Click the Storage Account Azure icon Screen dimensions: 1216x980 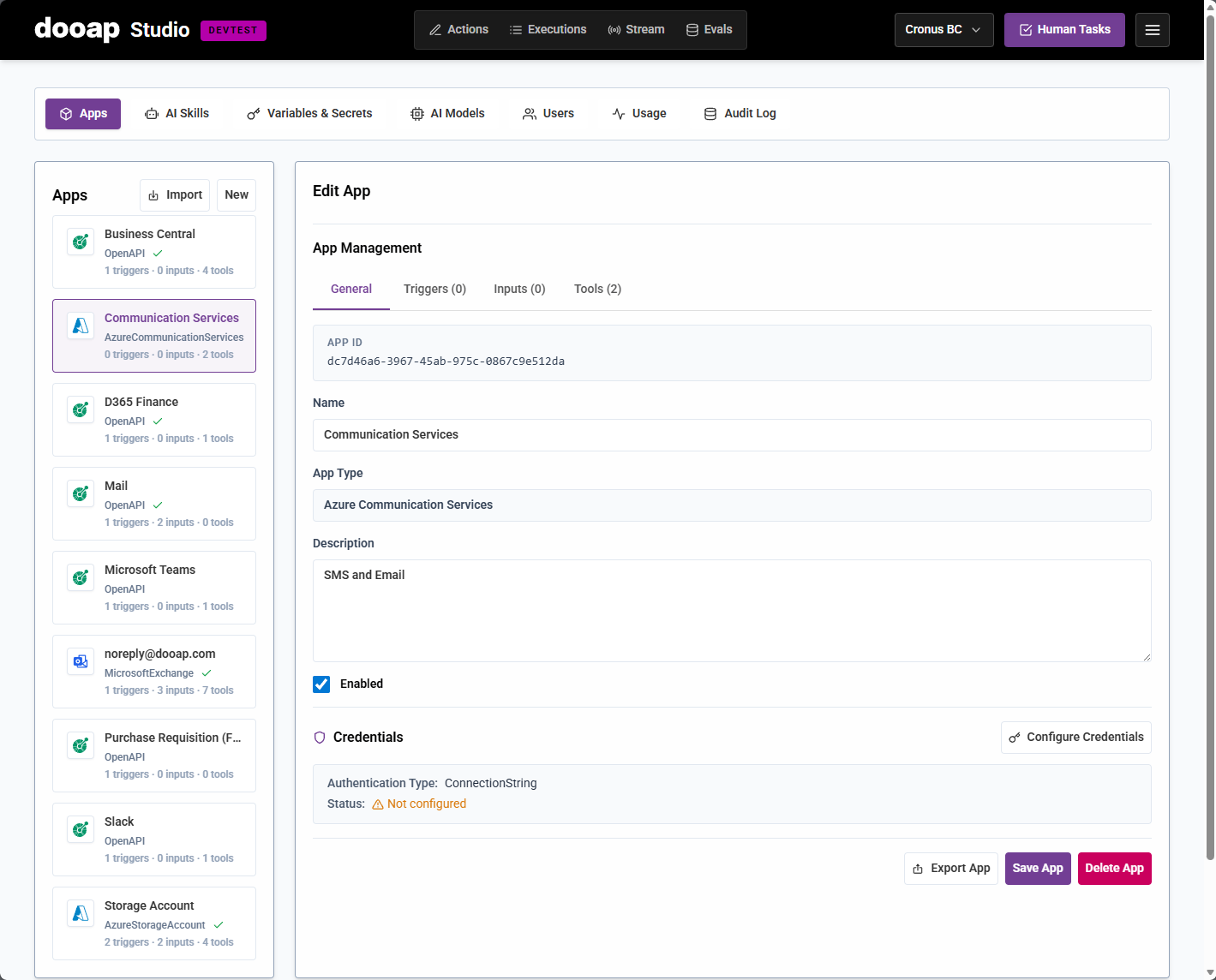[81, 913]
